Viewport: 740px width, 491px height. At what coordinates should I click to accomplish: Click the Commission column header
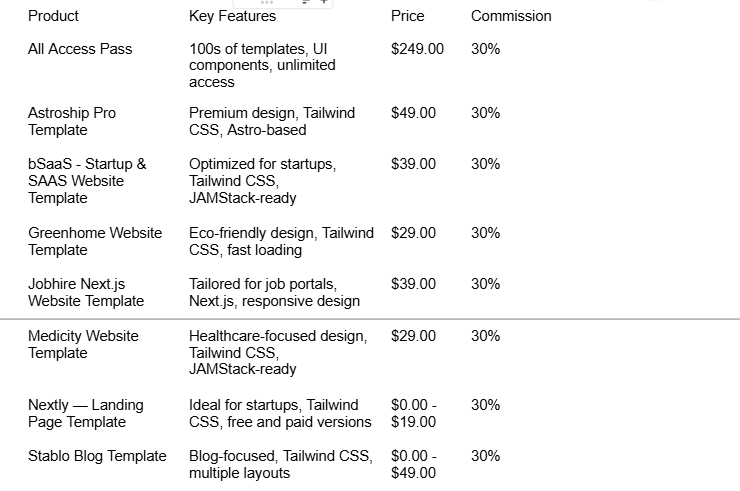click(x=511, y=16)
